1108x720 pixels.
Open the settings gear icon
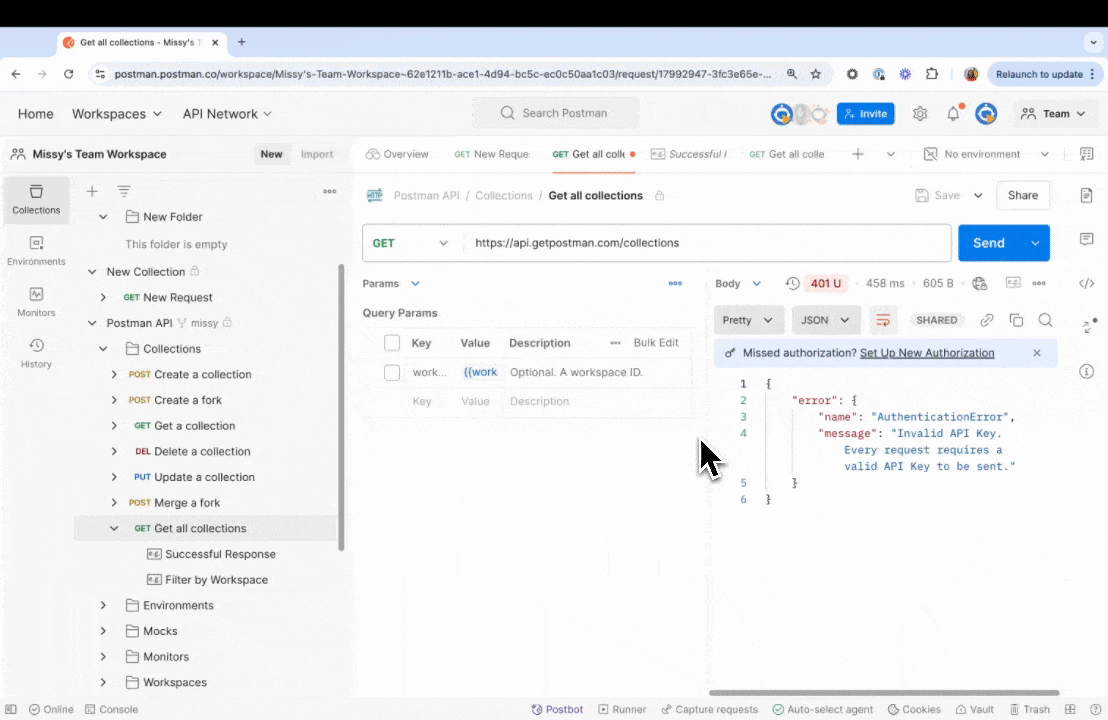click(x=919, y=113)
